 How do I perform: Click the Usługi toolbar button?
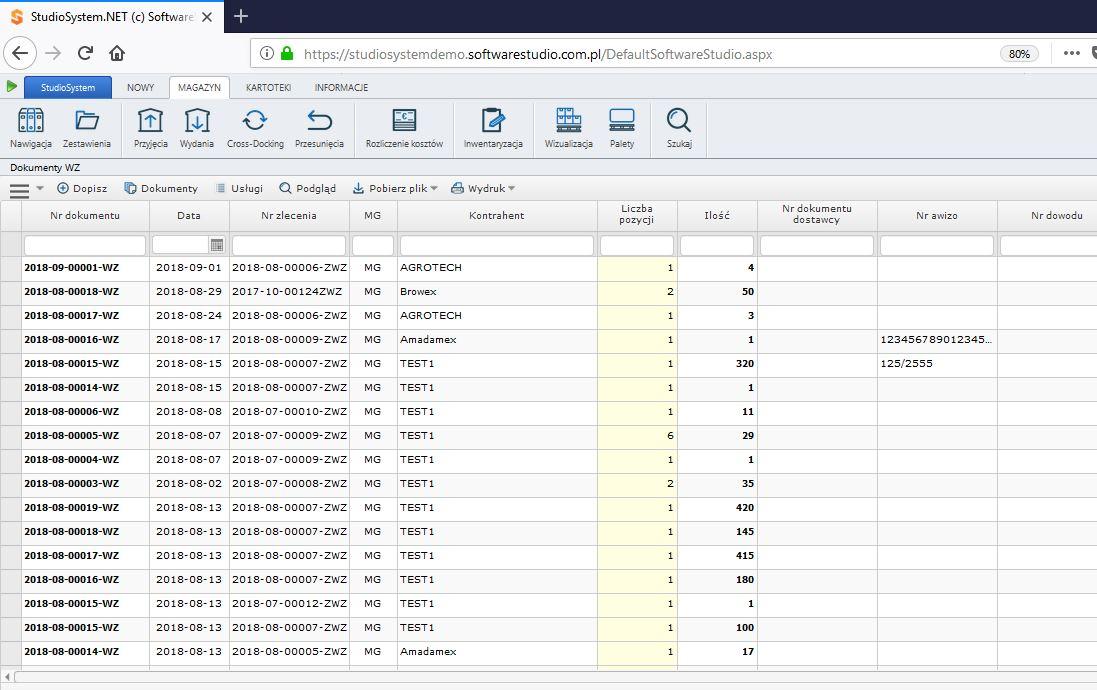(x=239, y=188)
